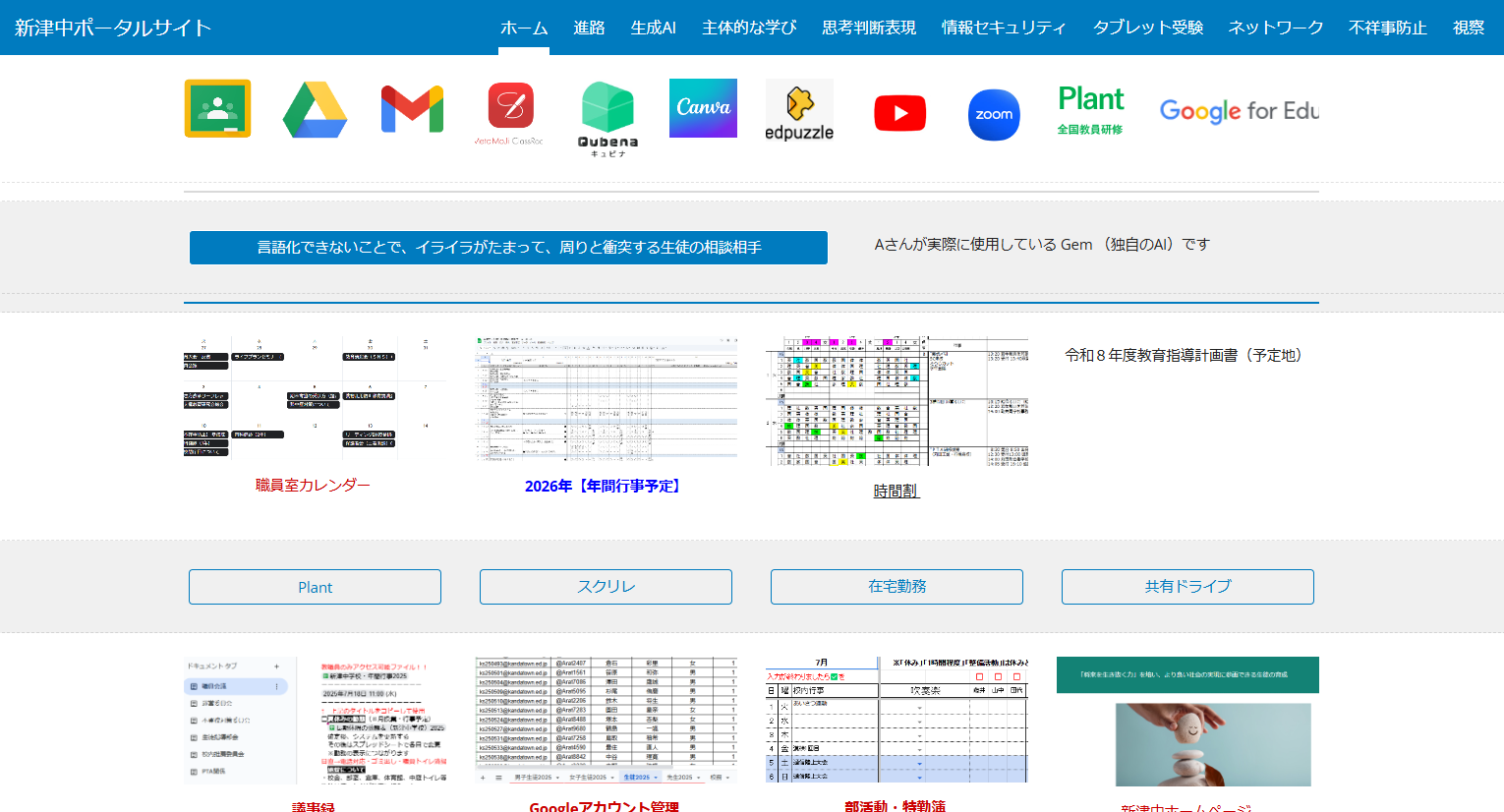Open the 主体的な学び menu item
The width and height of the screenshot is (1504, 812).
[749, 28]
